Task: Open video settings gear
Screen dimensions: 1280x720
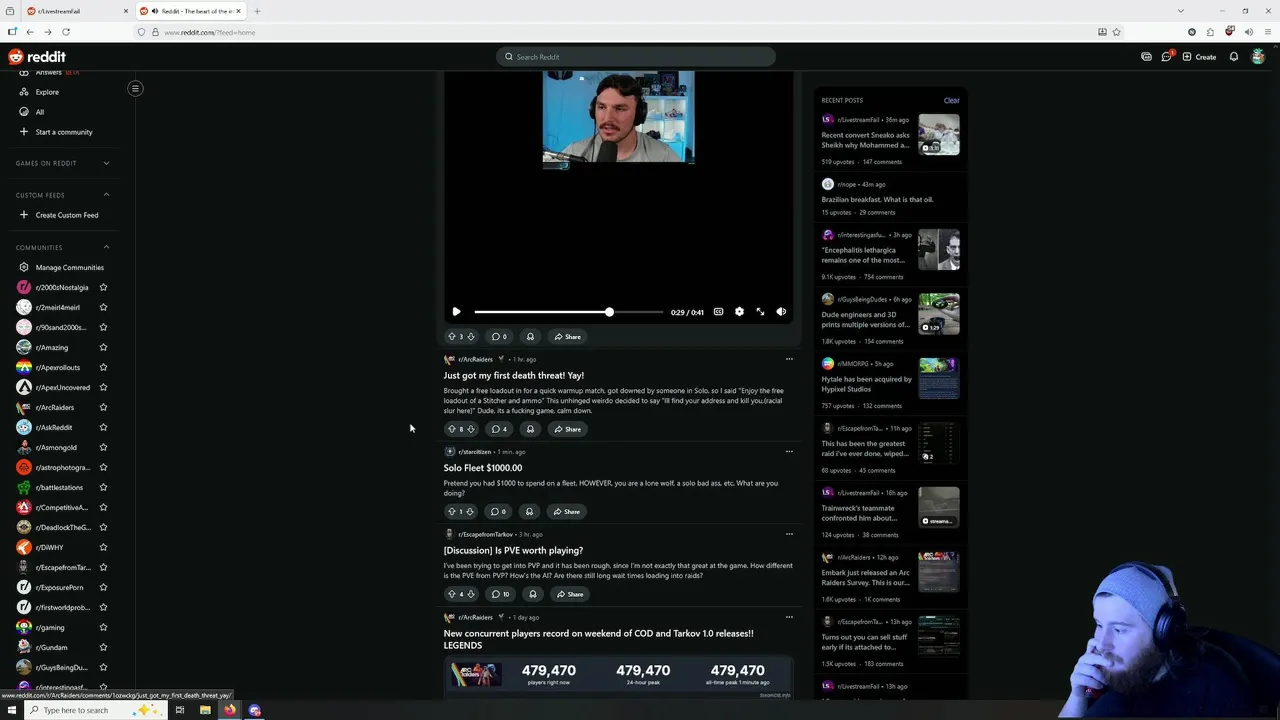Action: (739, 312)
